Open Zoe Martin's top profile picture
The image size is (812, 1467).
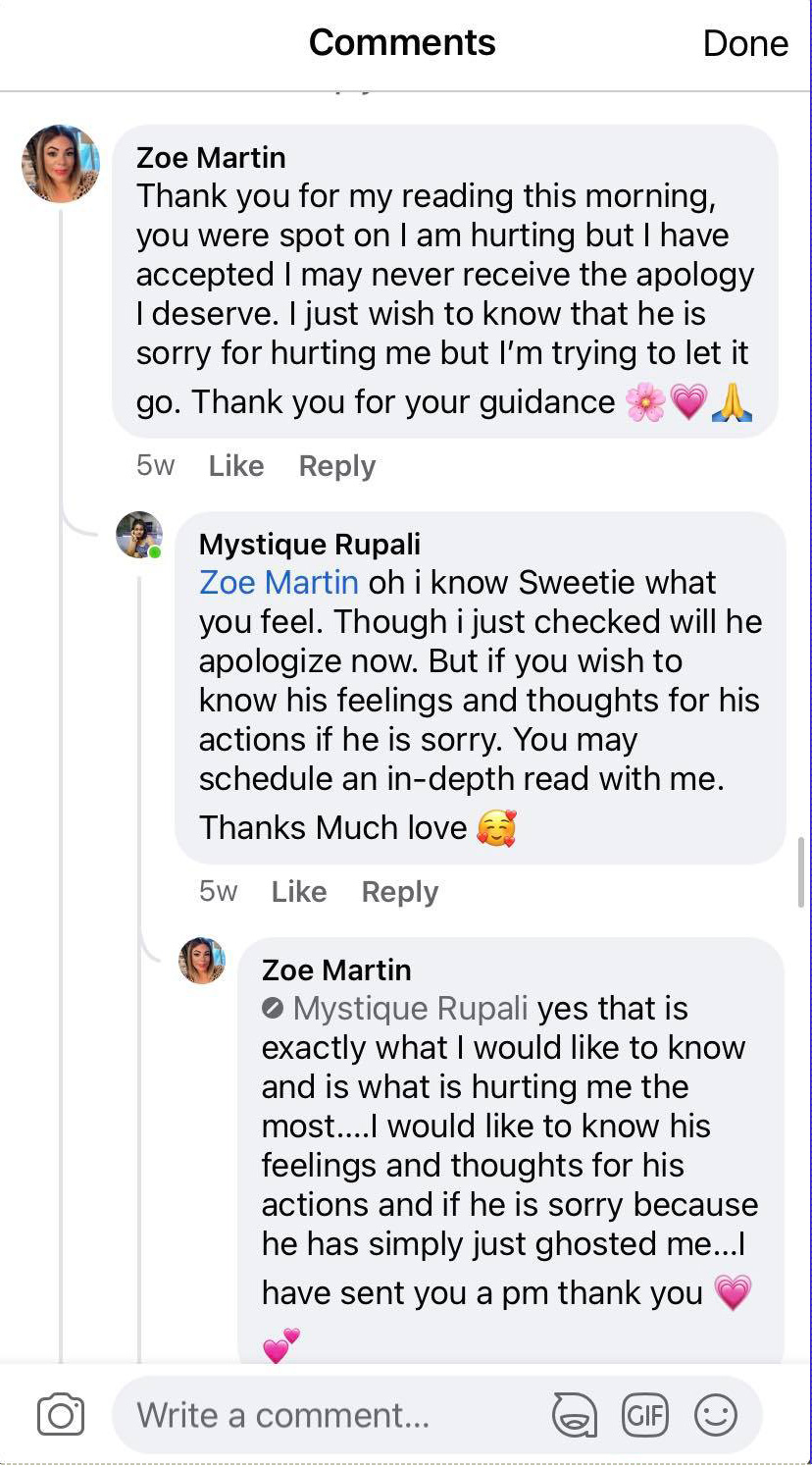click(61, 164)
